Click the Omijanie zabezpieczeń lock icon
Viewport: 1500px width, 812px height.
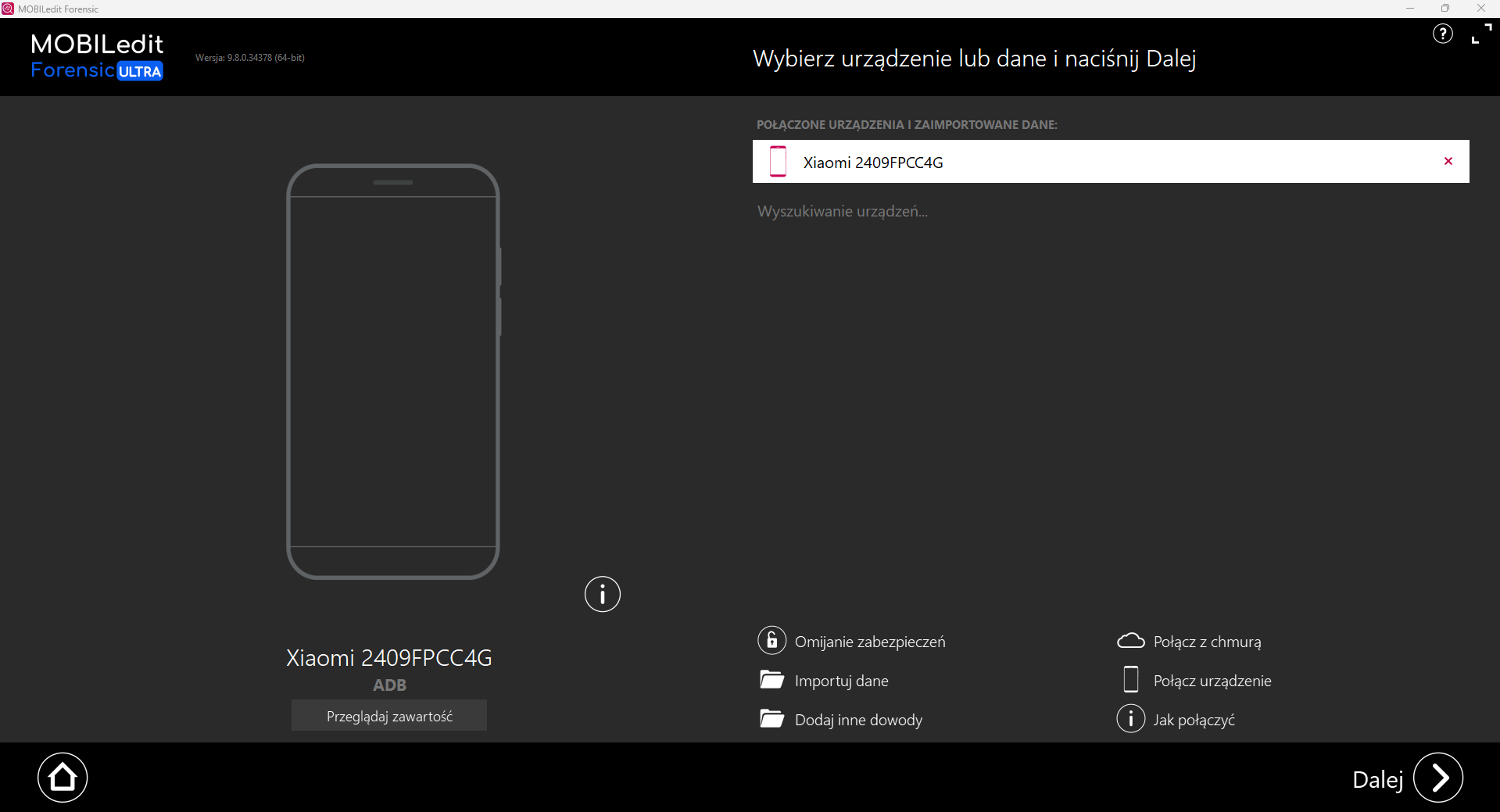tap(771, 640)
